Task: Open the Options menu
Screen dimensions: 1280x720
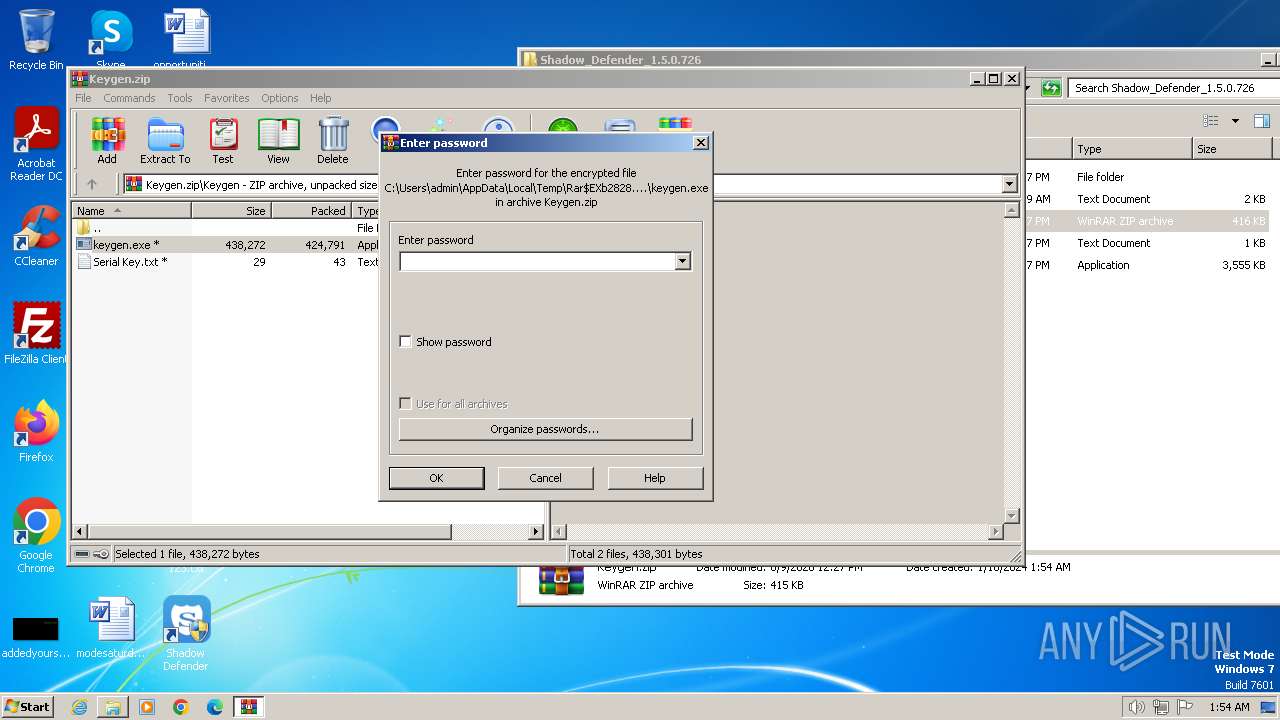Action: pos(280,98)
